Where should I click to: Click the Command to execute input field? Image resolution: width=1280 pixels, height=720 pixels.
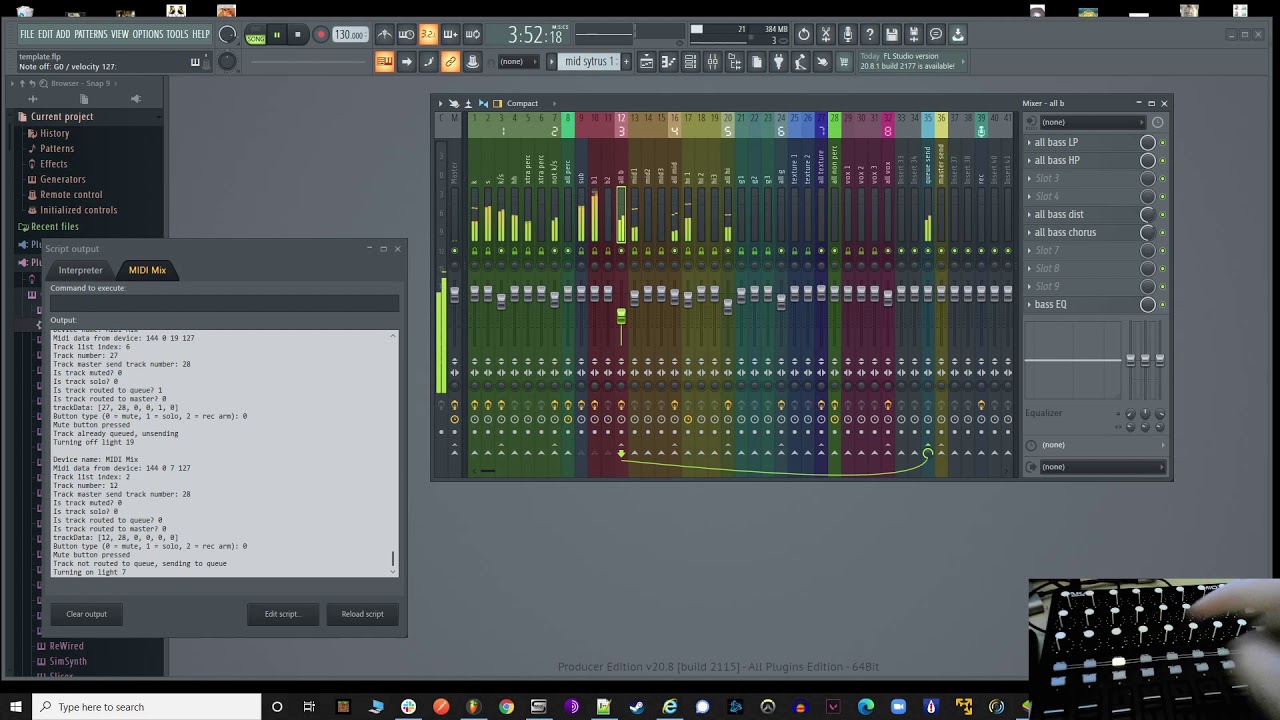coord(224,303)
